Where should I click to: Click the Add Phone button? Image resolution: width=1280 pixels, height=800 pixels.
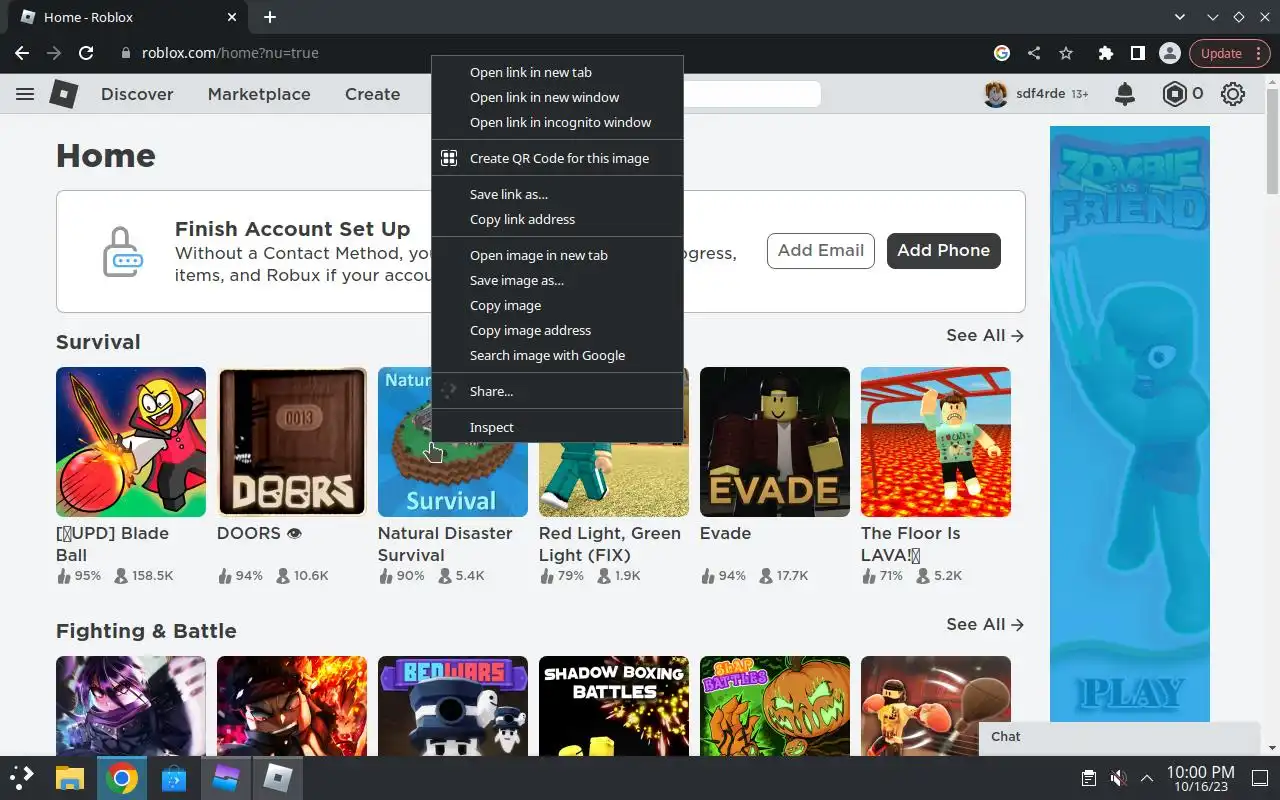point(944,251)
